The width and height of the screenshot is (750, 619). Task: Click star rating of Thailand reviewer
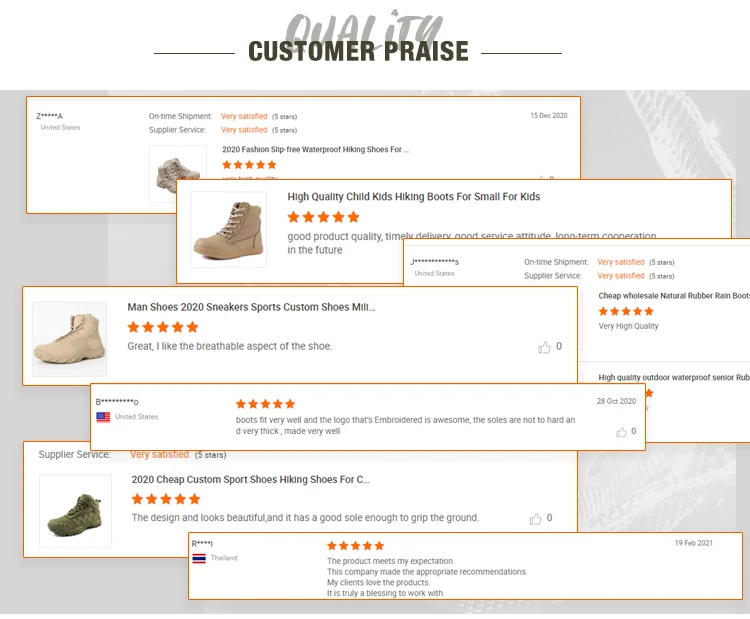(355, 546)
